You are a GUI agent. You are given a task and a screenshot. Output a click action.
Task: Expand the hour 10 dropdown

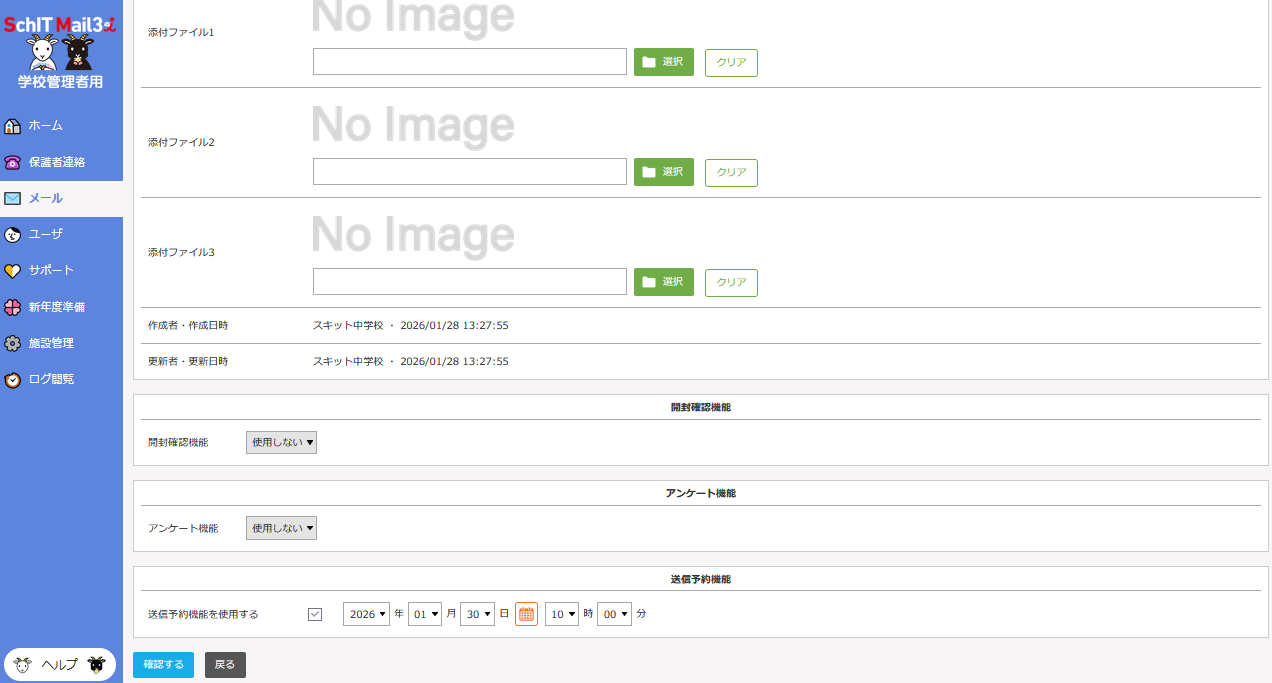562,614
